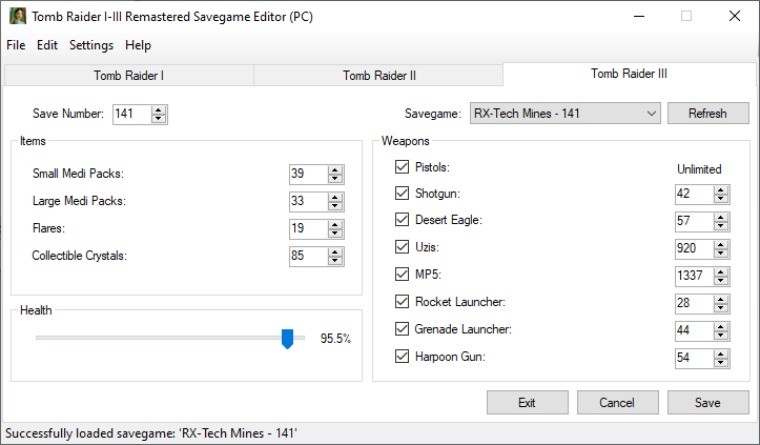
Task: Decrease Harpoon Gun ammo with down arrow
Action: [x=721, y=363]
